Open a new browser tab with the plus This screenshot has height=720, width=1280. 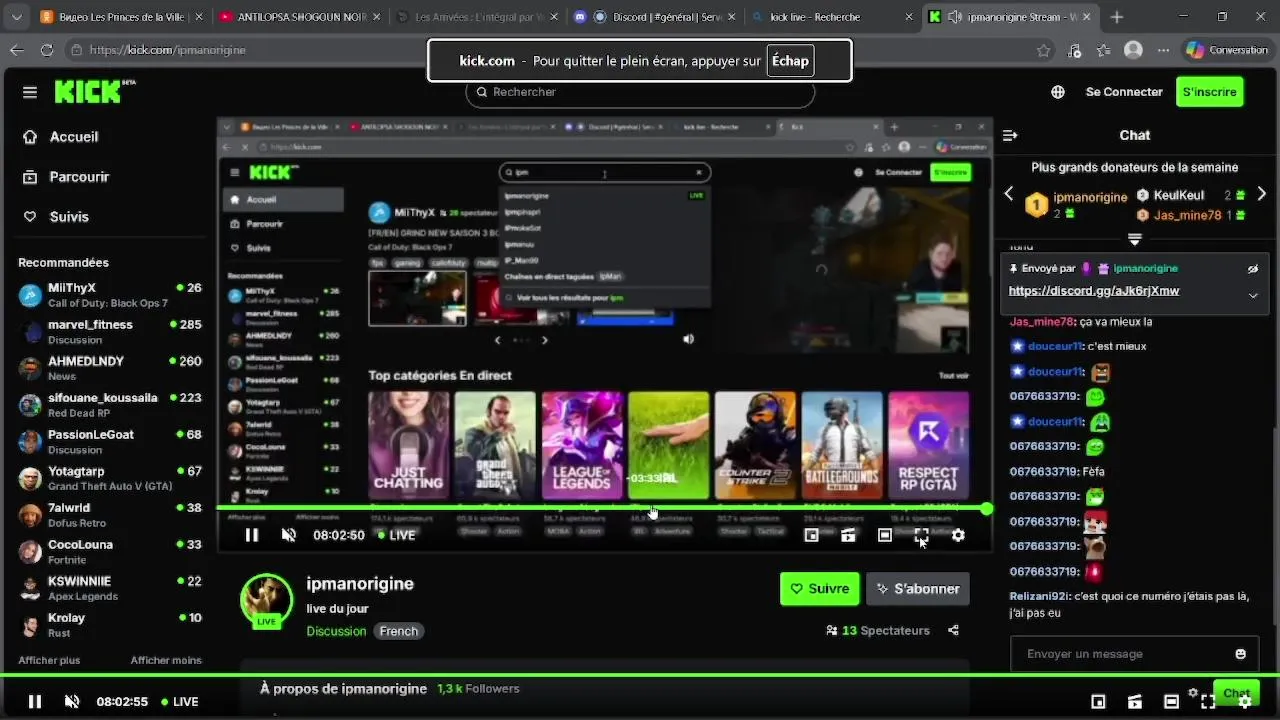point(1117,17)
